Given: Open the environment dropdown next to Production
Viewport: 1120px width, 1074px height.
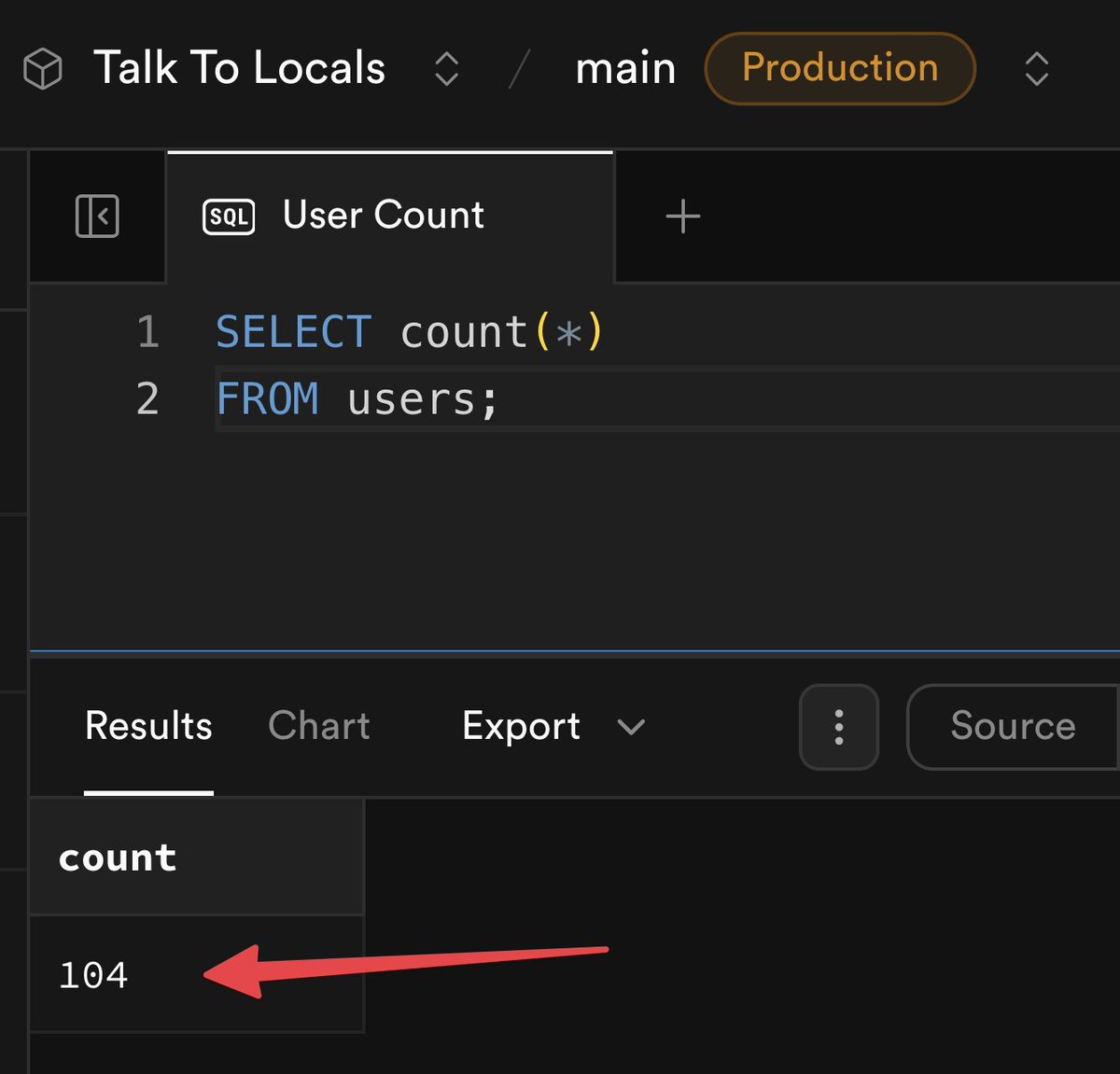Looking at the screenshot, I should click(x=1036, y=69).
